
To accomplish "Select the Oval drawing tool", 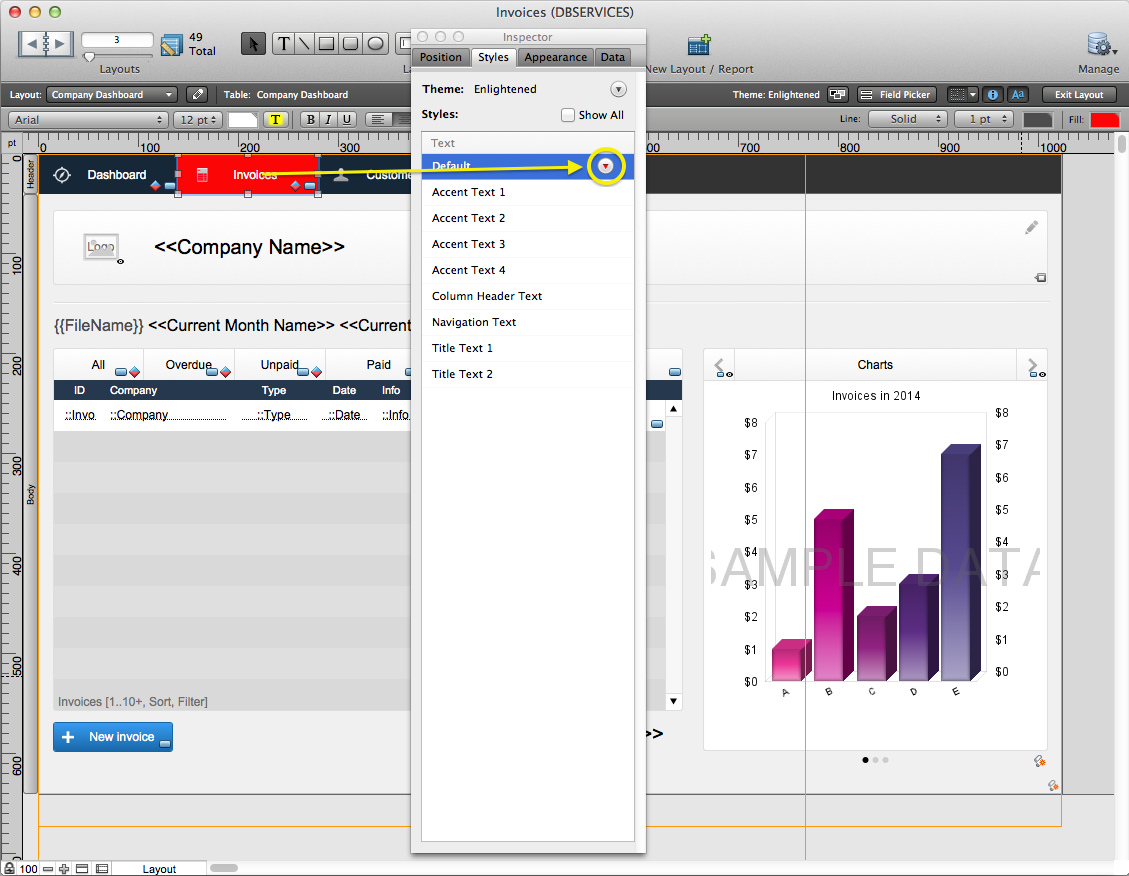I will coord(377,44).
